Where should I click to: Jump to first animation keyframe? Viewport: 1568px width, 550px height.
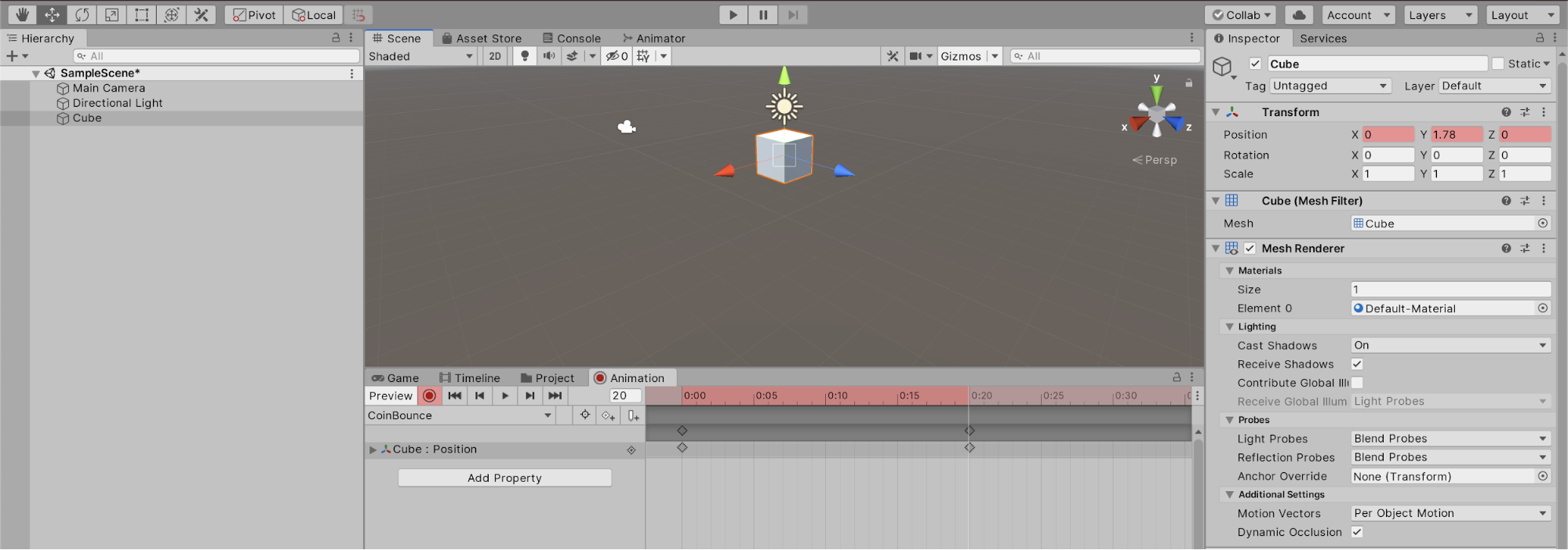454,396
